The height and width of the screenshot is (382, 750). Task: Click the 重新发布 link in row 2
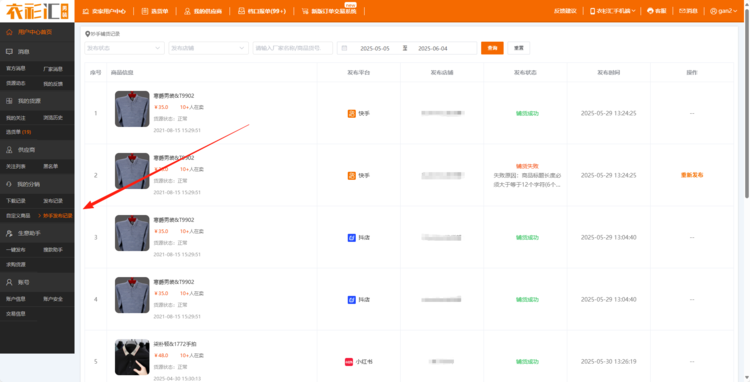click(x=692, y=175)
